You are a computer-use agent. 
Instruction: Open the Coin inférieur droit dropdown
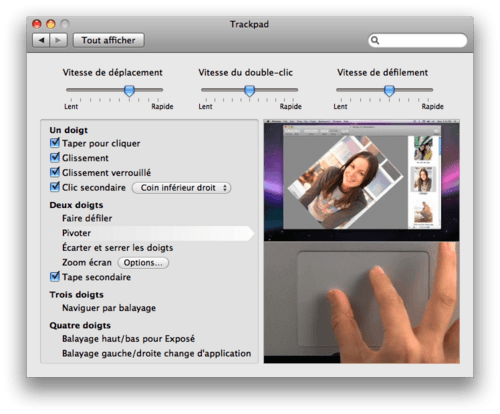pos(181,188)
